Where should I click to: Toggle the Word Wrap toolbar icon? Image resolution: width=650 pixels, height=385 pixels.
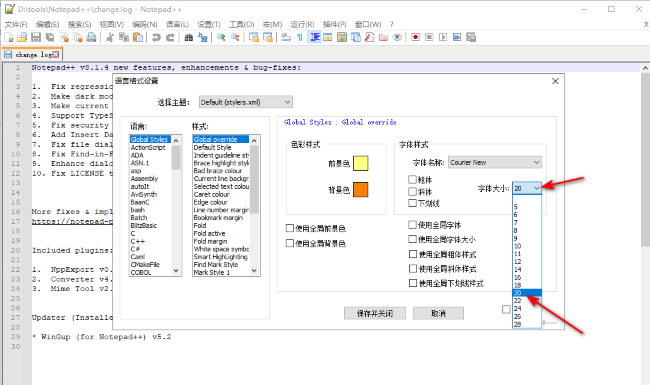tap(286, 38)
